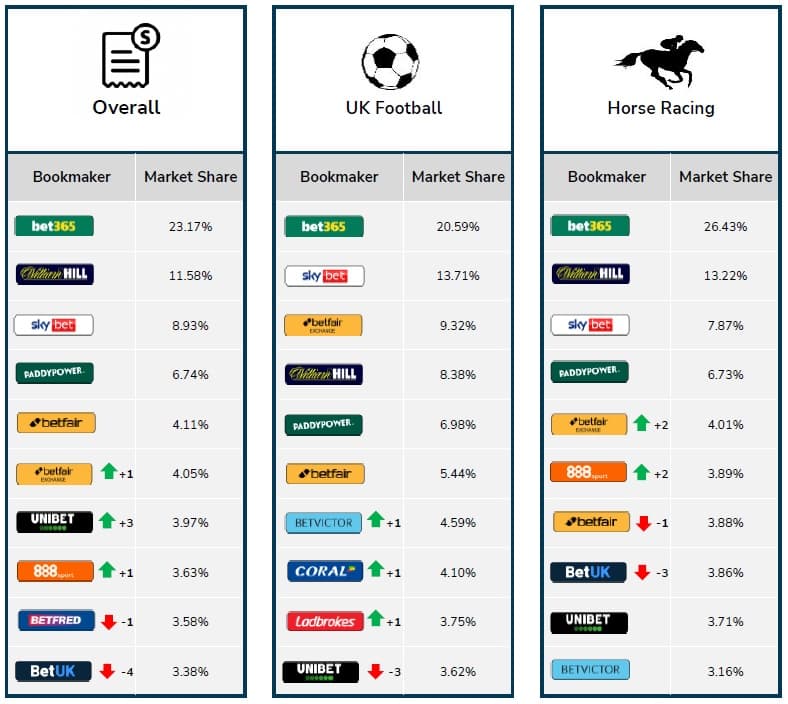Click Coral logo in UK Football table

[325, 571]
